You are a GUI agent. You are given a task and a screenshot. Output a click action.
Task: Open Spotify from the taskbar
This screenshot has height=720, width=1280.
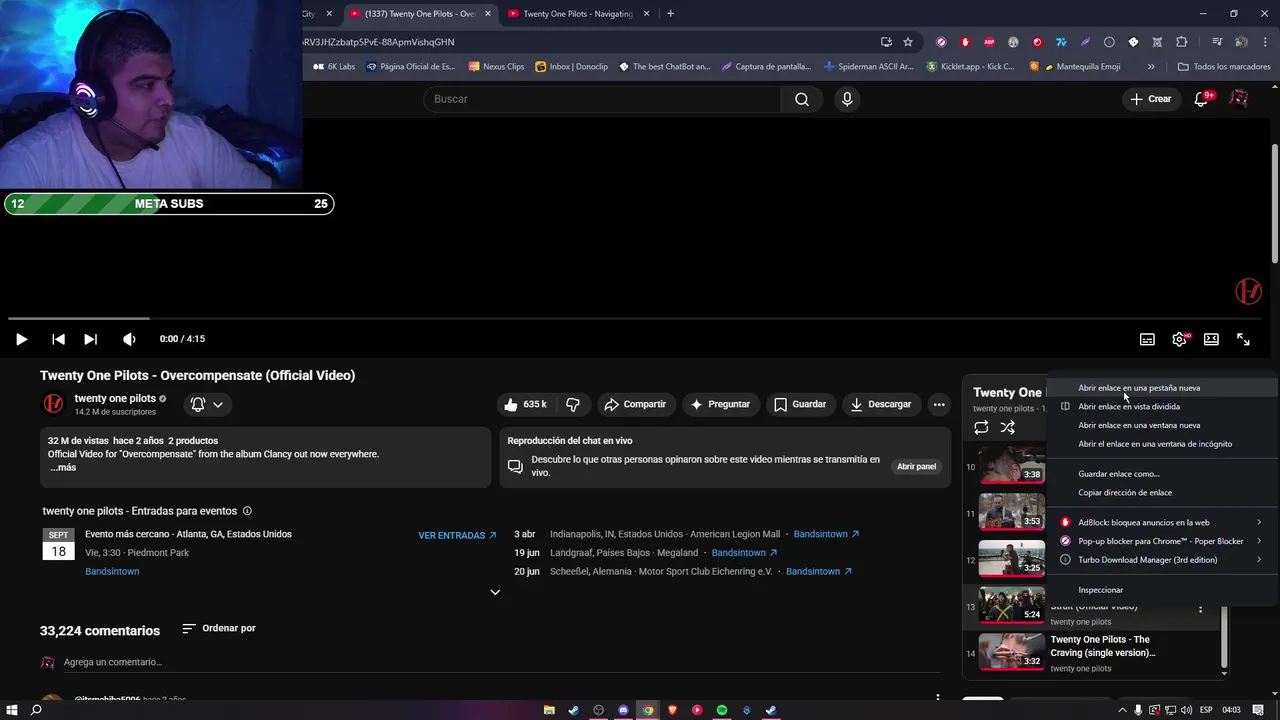(x=722, y=710)
